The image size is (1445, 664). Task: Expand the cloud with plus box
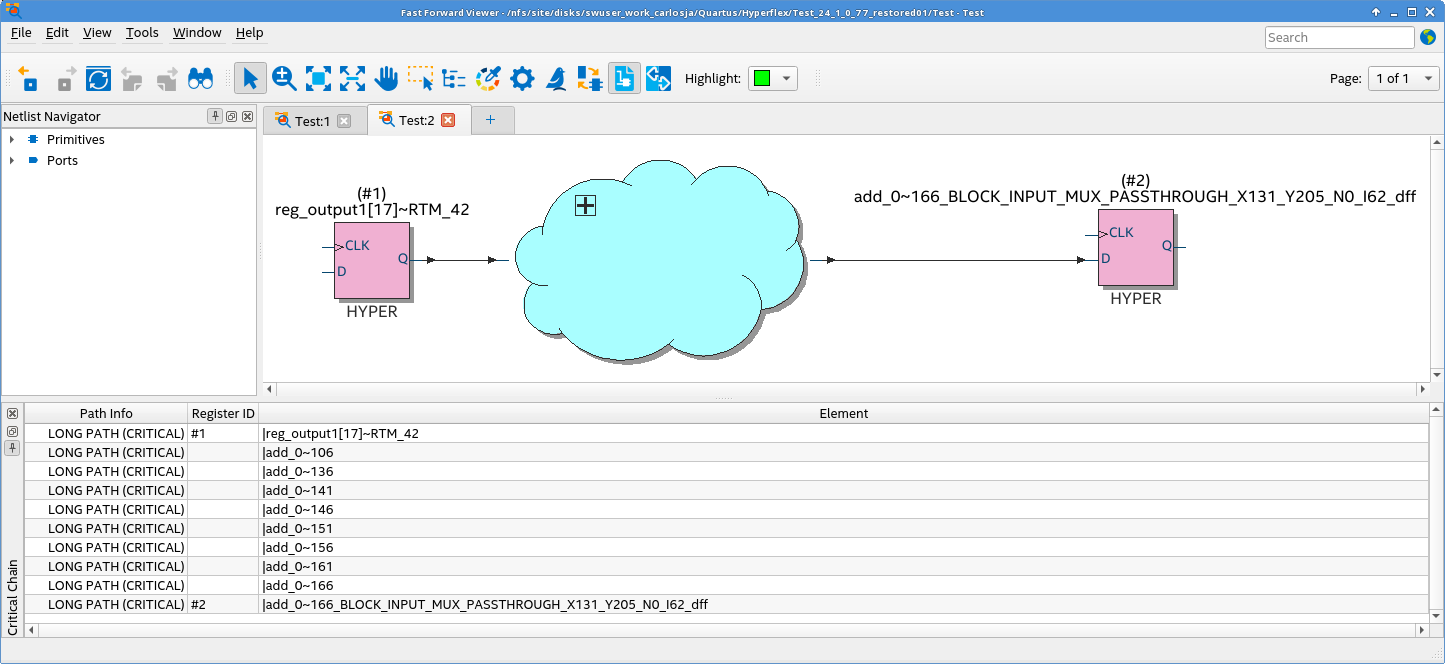click(586, 206)
